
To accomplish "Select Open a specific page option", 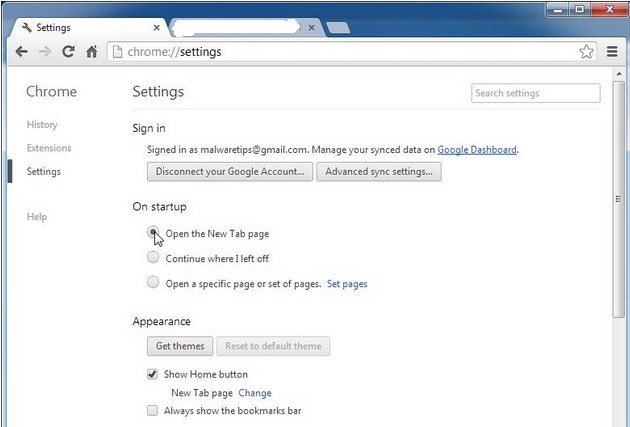I will [153, 282].
